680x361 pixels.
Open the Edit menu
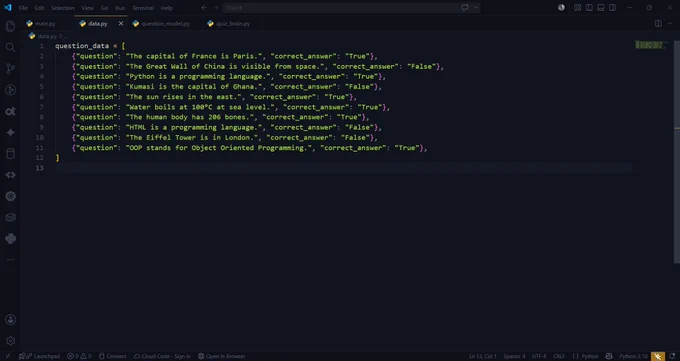pyautogui.click(x=39, y=8)
